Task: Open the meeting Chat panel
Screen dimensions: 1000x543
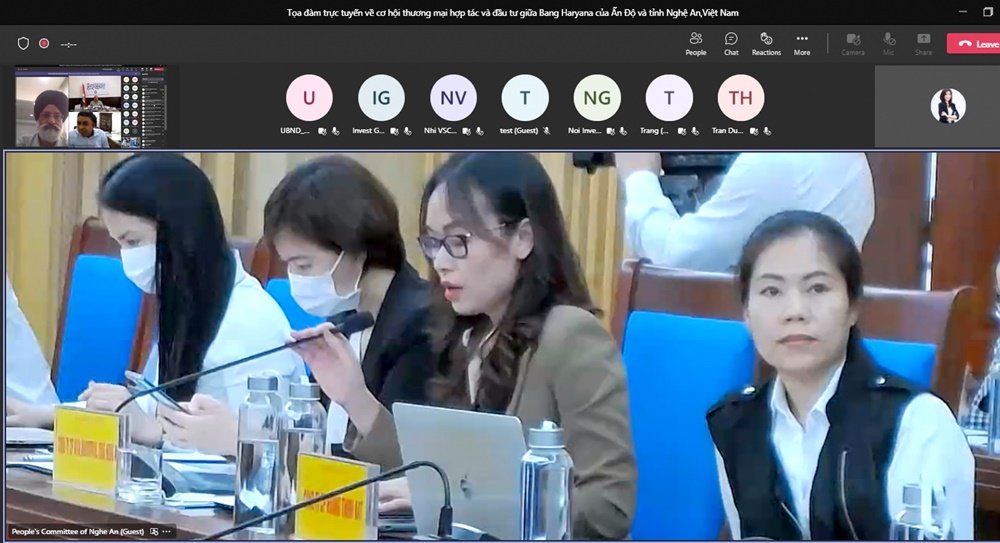Action: click(731, 43)
